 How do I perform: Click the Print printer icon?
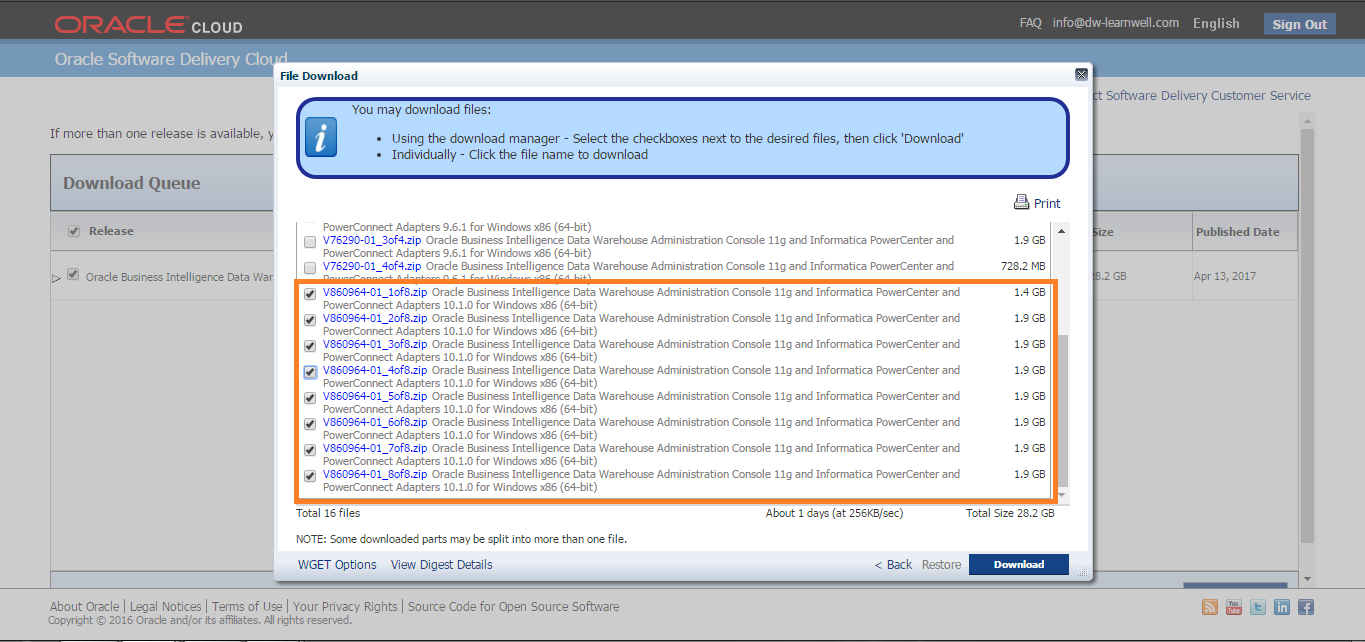pyautogui.click(x=1021, y=202)
